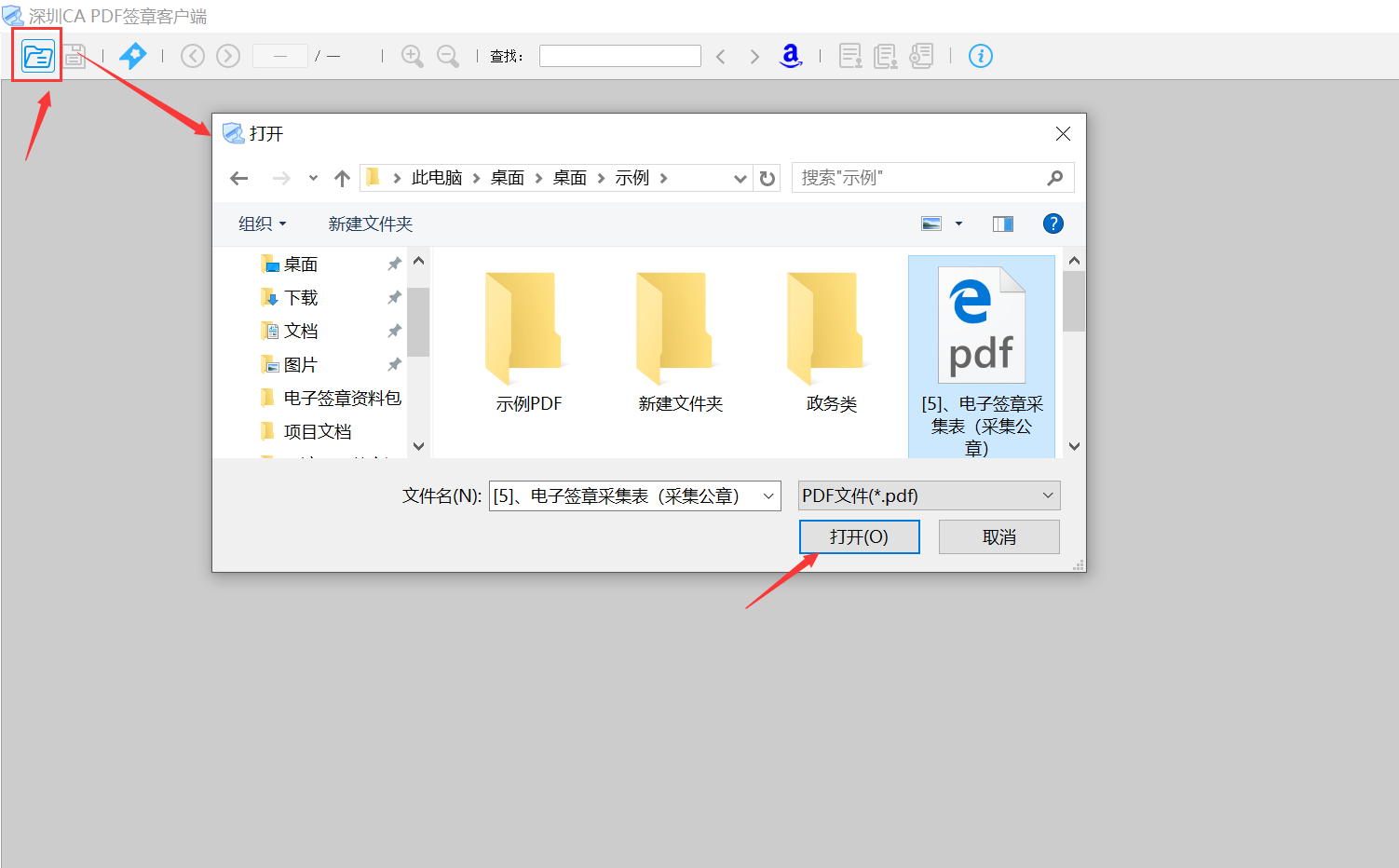Viewport: 1399px width, 868px height.
Task: Click the 搜索"示例" search field
Action: pyautogui.click(x=920, y=178)
